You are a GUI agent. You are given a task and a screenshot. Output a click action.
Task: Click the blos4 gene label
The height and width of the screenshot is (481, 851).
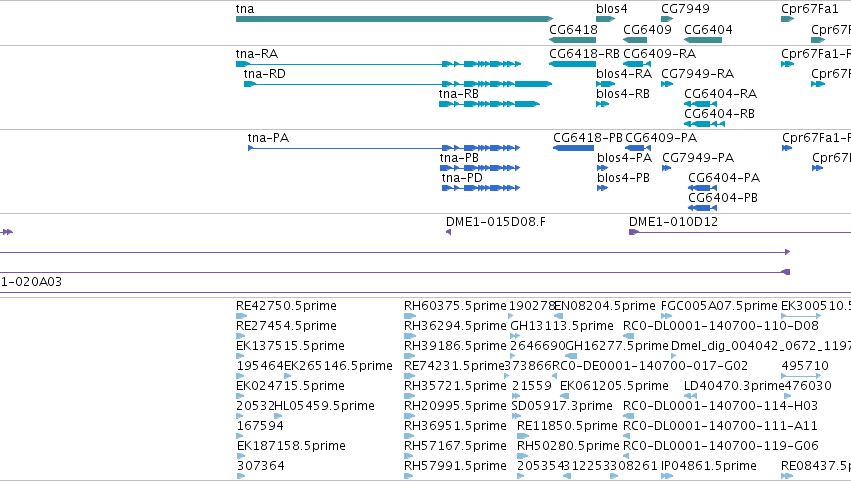click(x=612, y=9)
